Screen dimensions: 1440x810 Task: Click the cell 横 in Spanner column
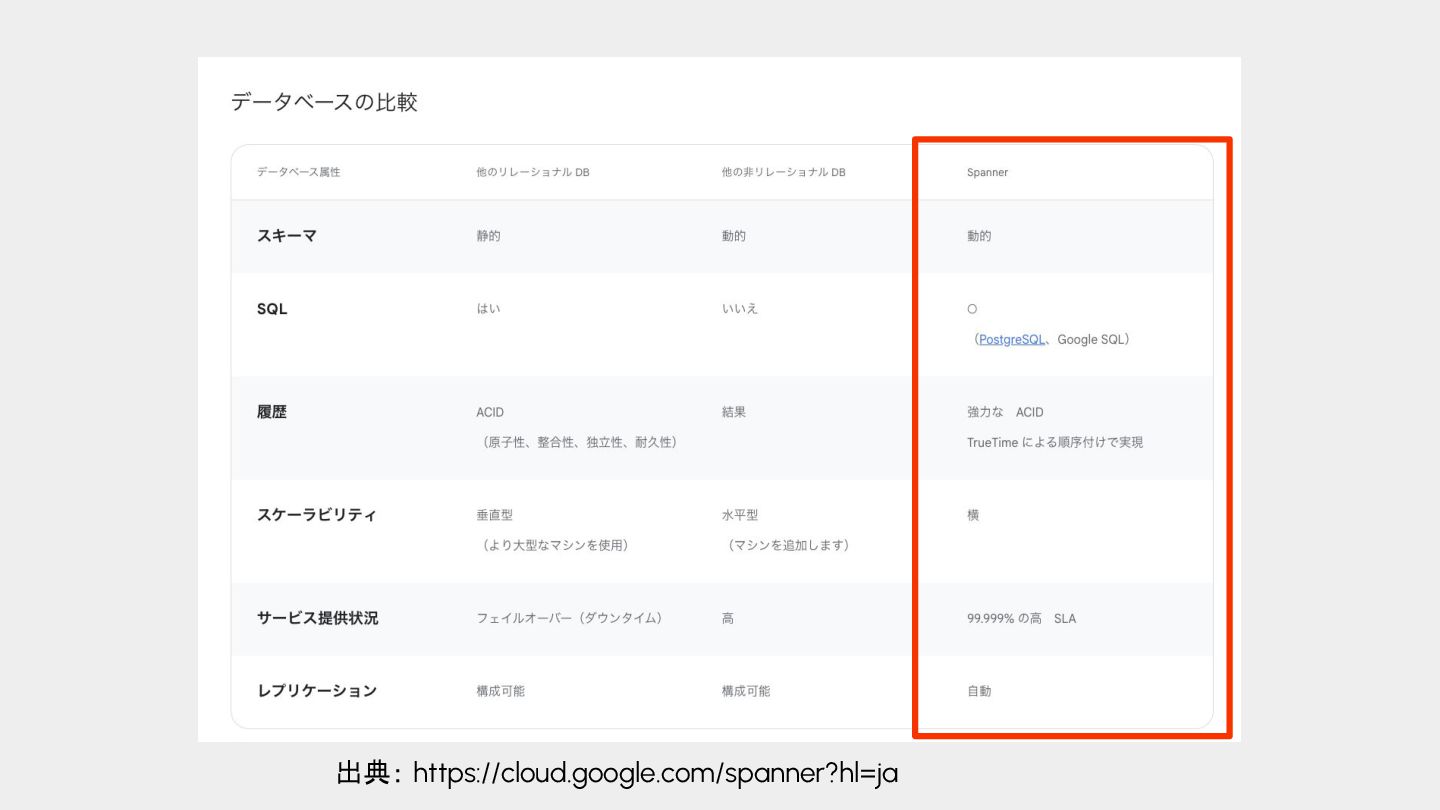coord(973,515)
